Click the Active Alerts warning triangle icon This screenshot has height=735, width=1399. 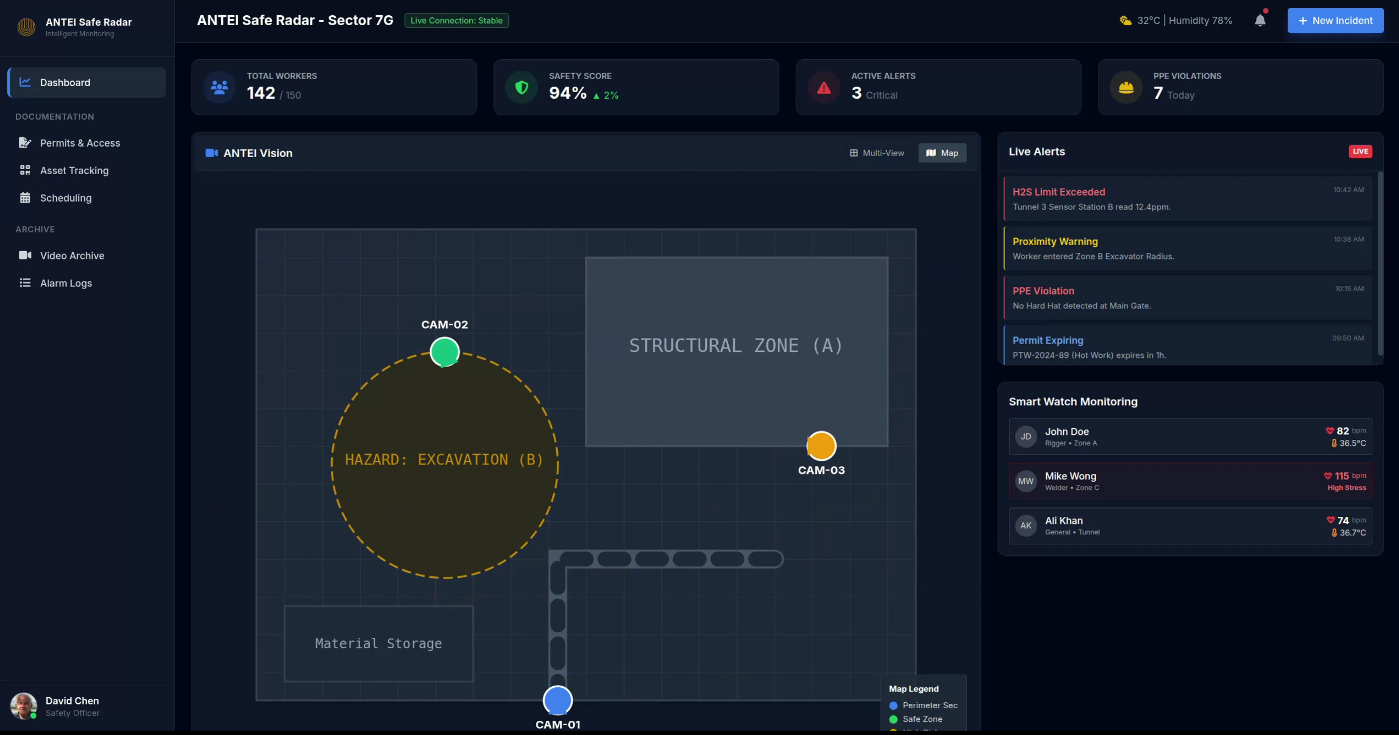[824, 87]
